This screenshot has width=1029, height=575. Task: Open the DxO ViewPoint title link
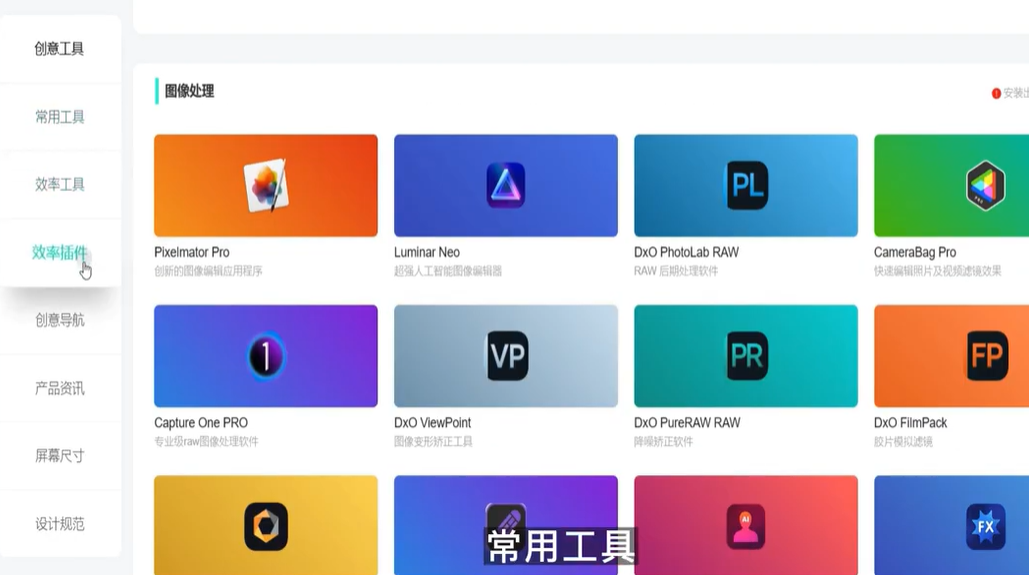click(432, 423)
